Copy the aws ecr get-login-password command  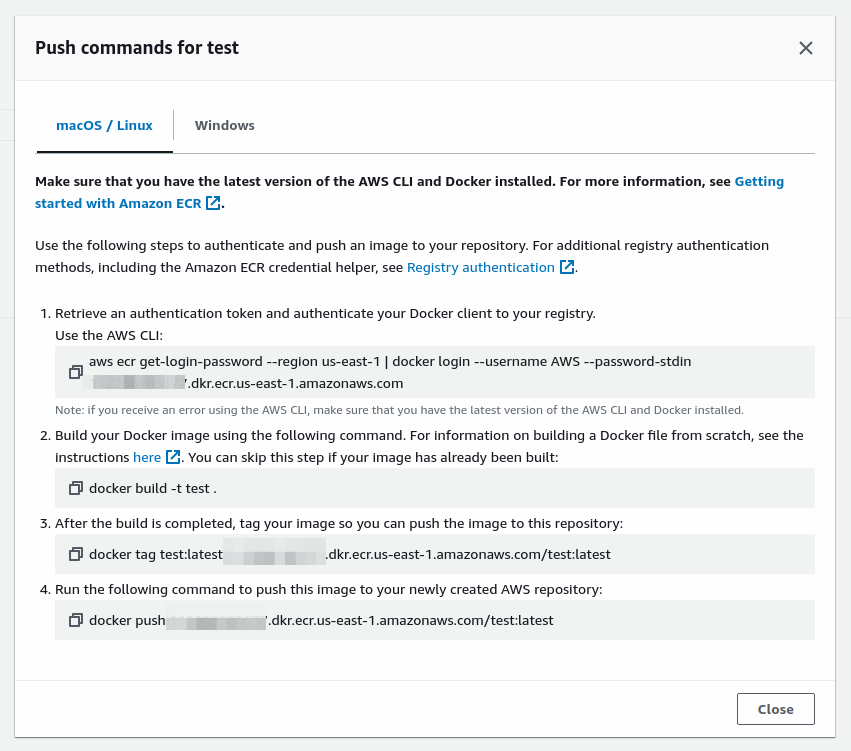[76, 372]
